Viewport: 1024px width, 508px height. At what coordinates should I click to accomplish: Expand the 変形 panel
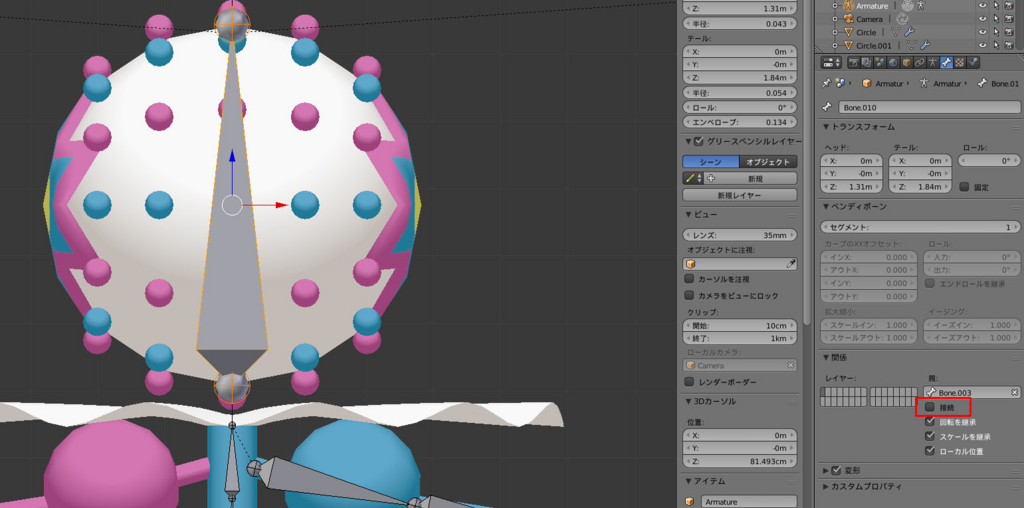826,470
